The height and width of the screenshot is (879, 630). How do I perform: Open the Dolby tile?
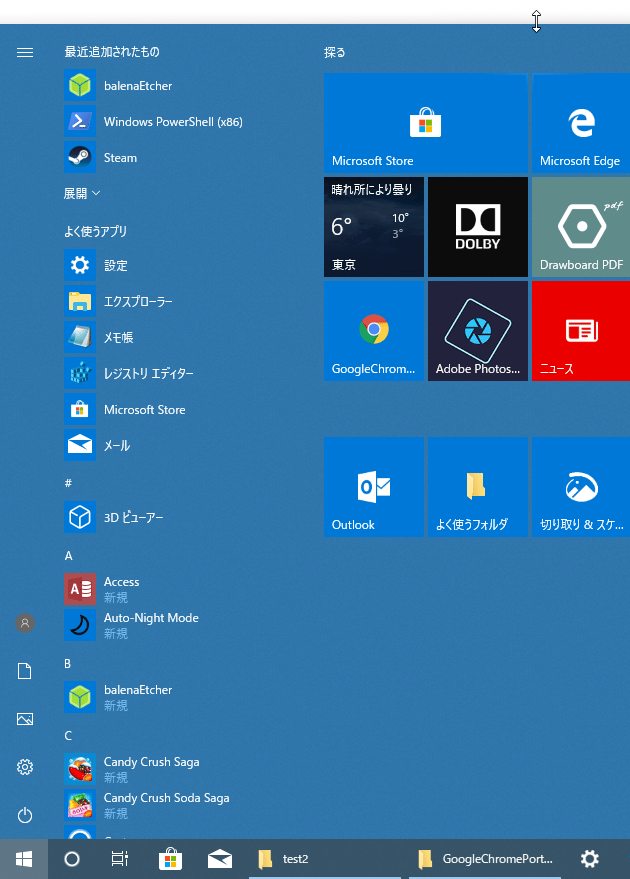pos(478,227)
